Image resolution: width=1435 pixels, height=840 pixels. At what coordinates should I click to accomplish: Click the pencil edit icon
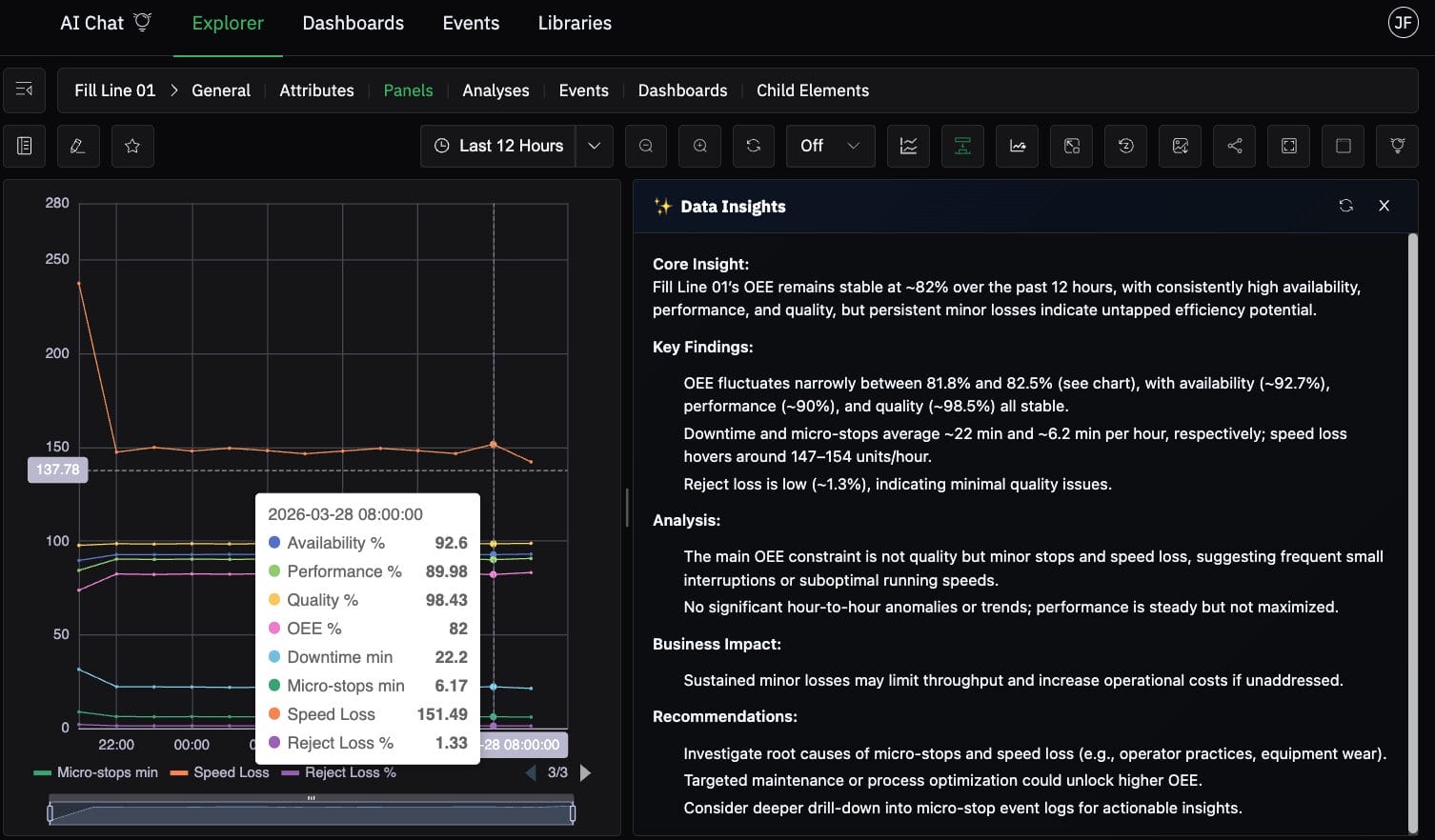coord(78,146)
